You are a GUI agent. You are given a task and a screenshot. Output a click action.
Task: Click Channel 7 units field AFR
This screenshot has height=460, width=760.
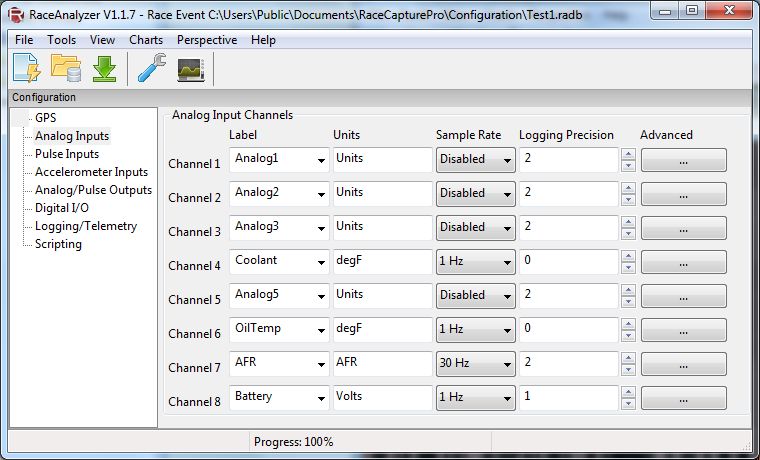pos(382,363)
